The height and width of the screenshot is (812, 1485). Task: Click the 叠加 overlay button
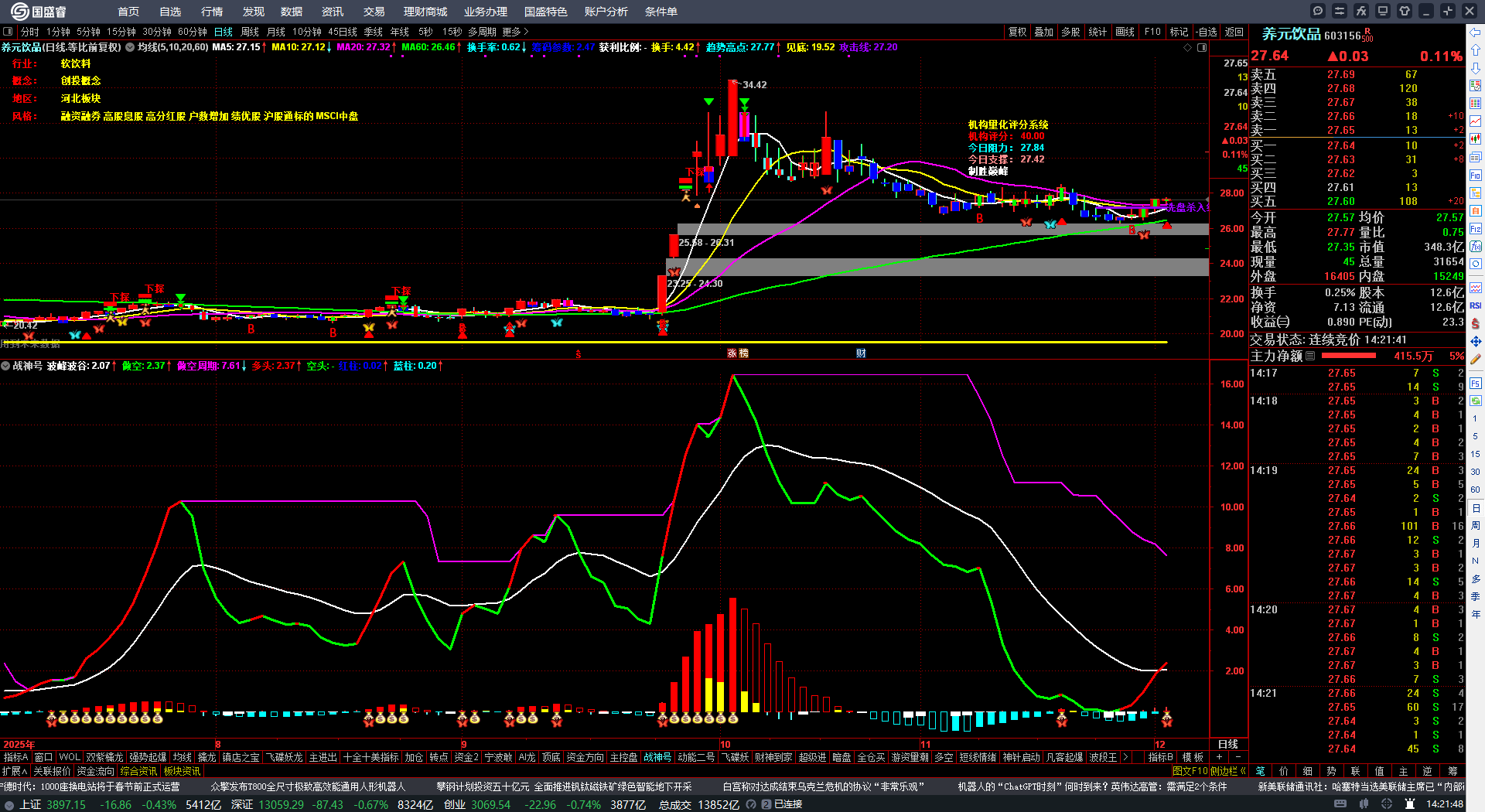tap(1044, 32)
